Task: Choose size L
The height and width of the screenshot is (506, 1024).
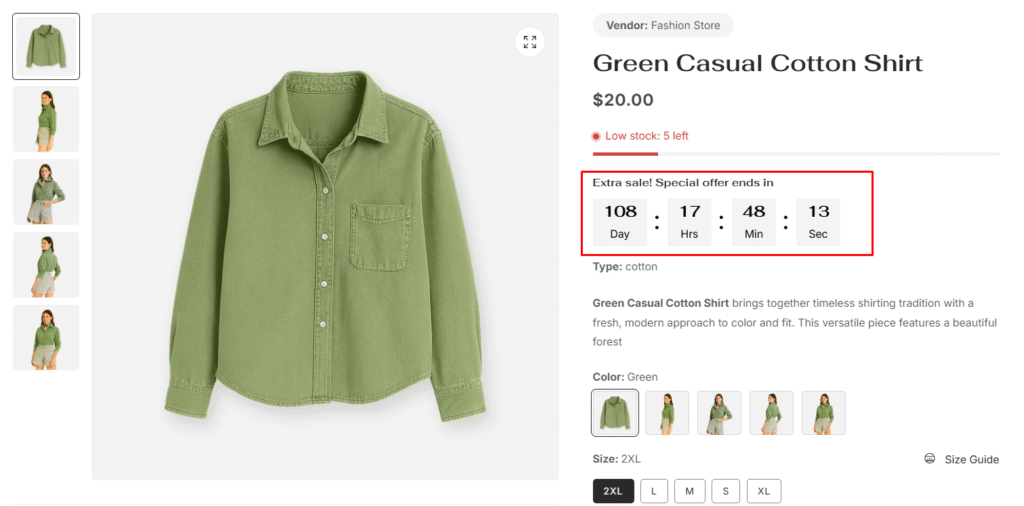Action: (654, 492)
